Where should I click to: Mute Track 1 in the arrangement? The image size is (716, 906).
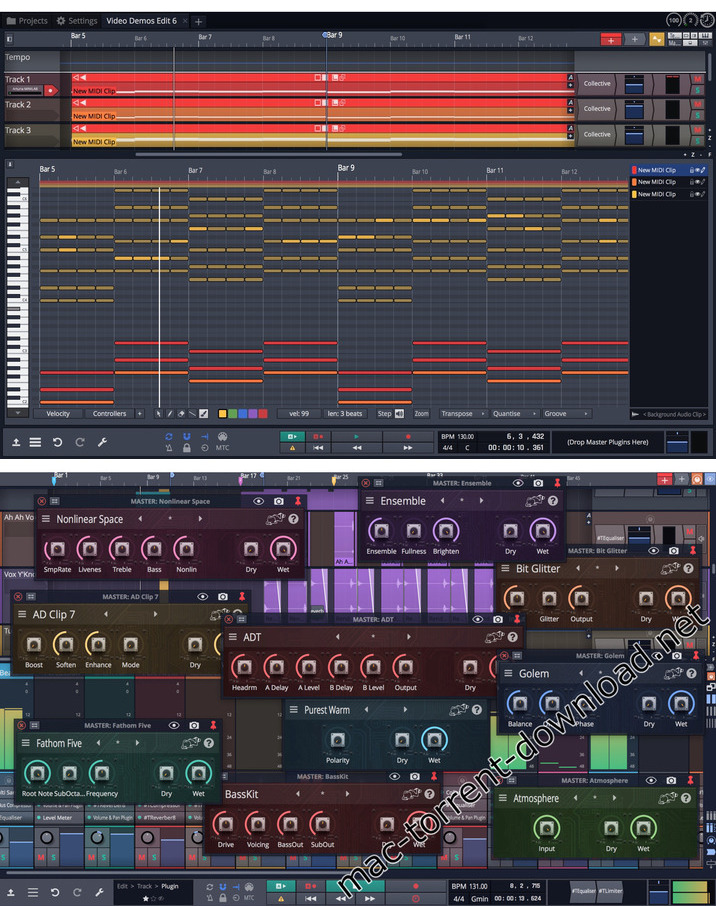tap(698, 78)
